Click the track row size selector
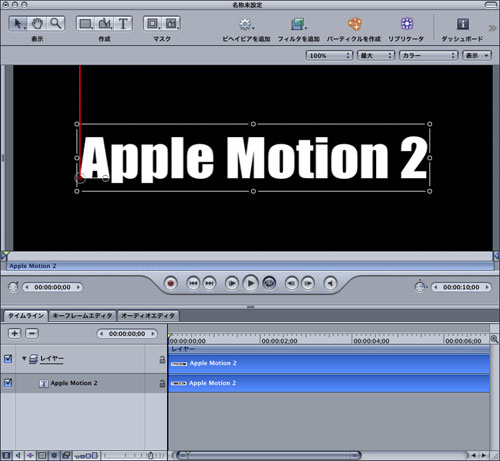 tap(86, 455)
